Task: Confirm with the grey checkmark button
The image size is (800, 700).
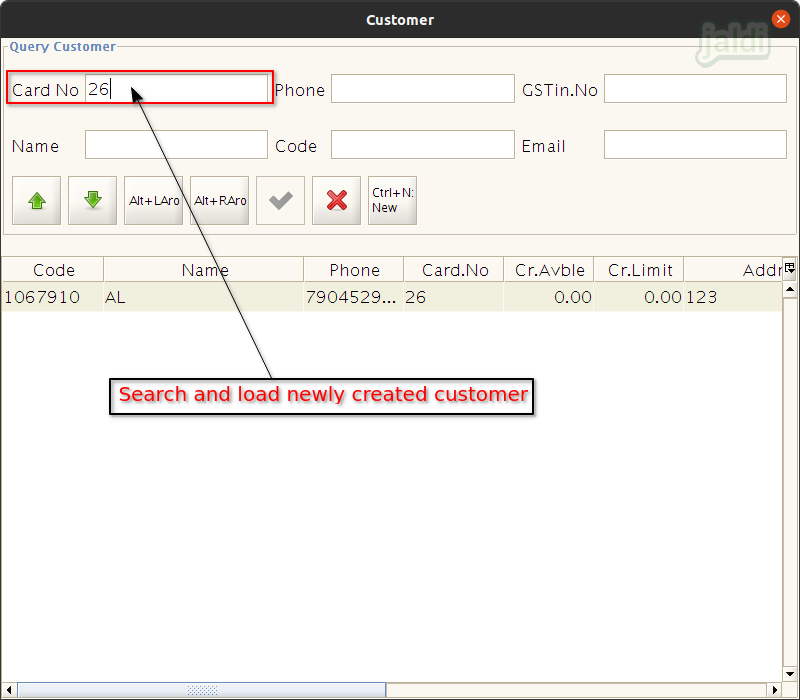Action: (x=280, y=201)
